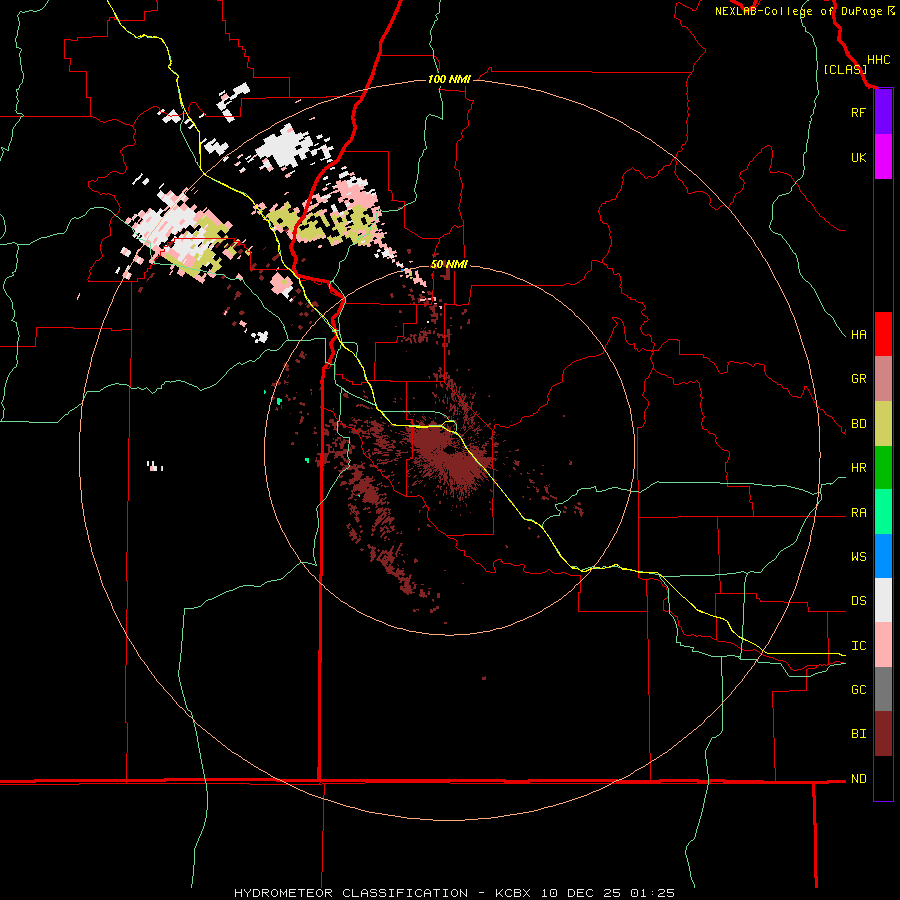Select the GC gray legend swatch
Viewport: 900px width, 900px height.
[x=883, y=689]
